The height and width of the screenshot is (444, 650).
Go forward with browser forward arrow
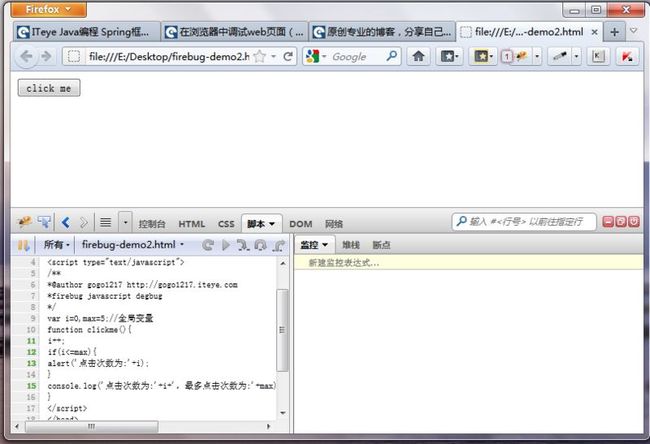click(46, 56)
